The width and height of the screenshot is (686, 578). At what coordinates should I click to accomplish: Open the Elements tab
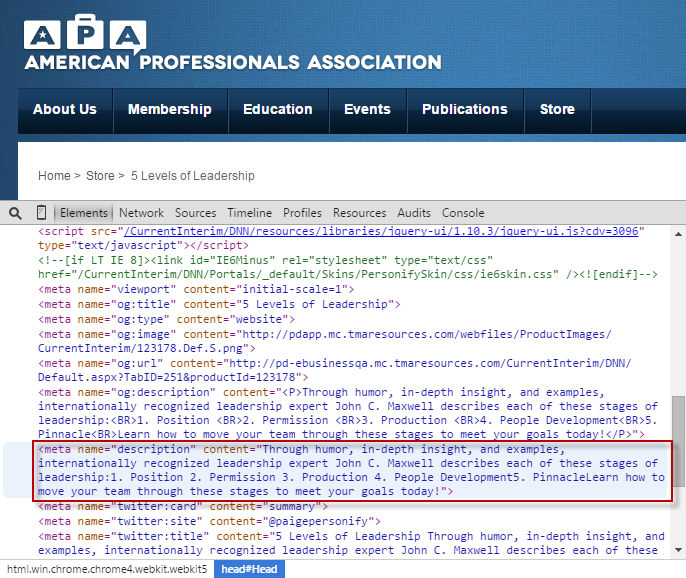click(x=84, y=213)
